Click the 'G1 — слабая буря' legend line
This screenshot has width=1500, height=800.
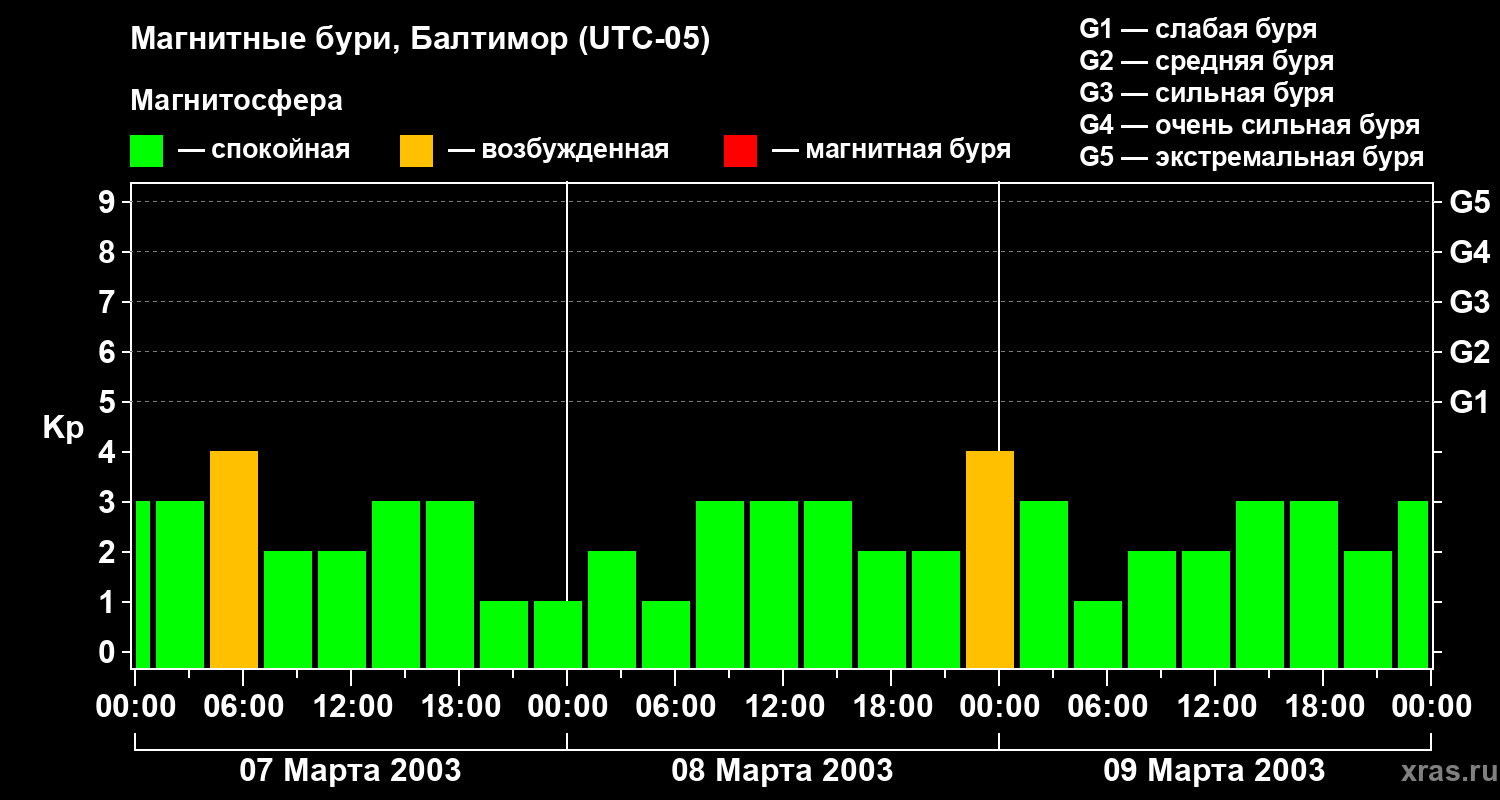1198,29
